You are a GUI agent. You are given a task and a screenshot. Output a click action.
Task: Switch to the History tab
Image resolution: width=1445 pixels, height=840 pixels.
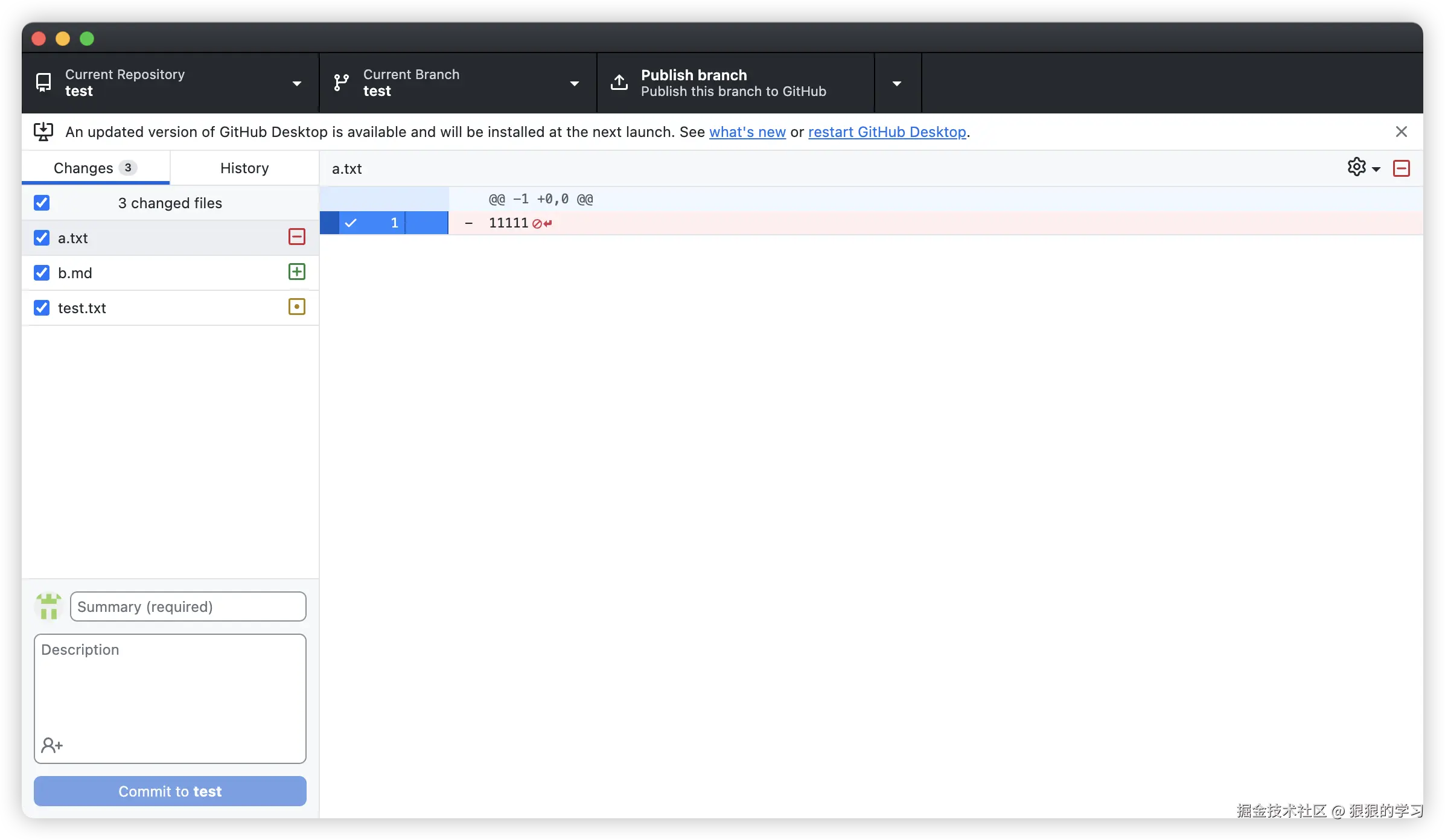tap(244, 168)
